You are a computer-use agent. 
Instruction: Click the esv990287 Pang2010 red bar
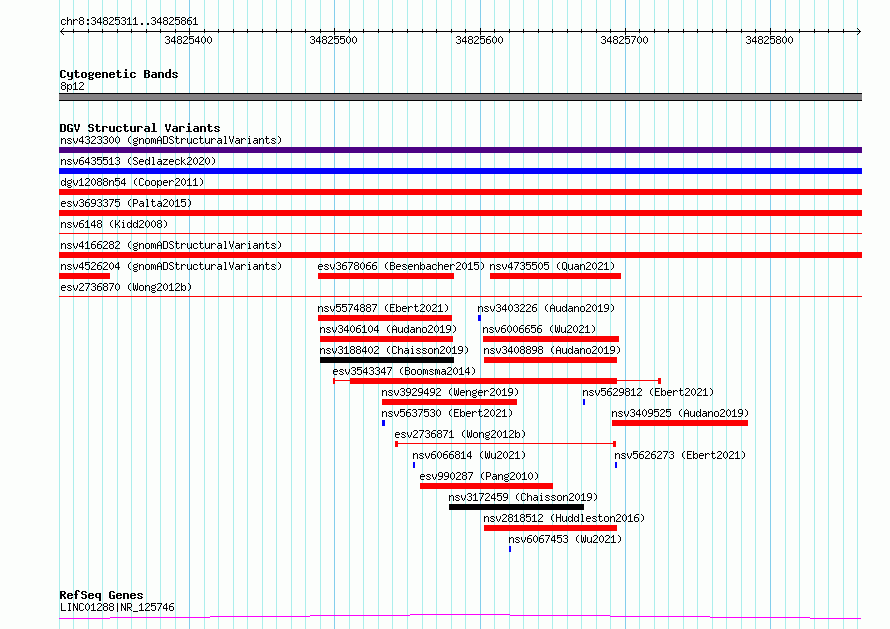(486, 486)
